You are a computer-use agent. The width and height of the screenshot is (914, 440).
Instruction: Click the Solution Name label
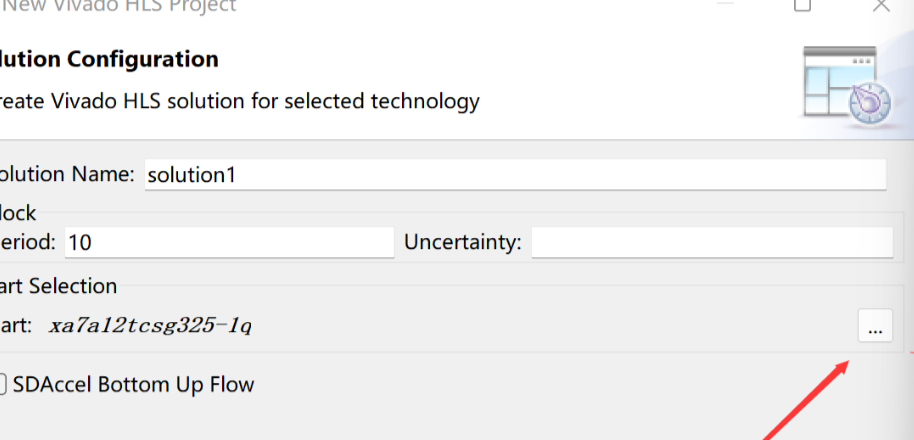pyautogui.click(x=67, y=174)
